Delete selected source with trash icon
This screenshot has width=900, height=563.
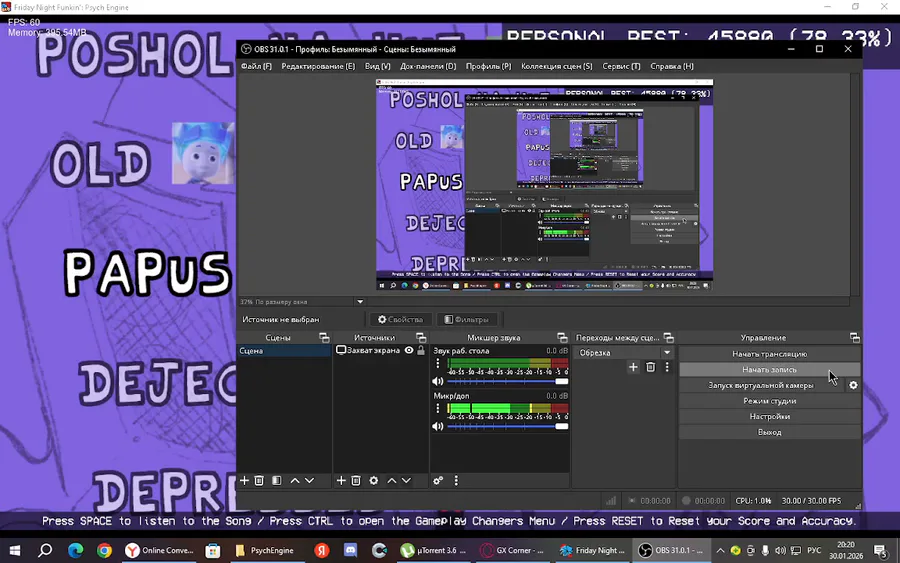pyautogui.click(x=356, y=480)
